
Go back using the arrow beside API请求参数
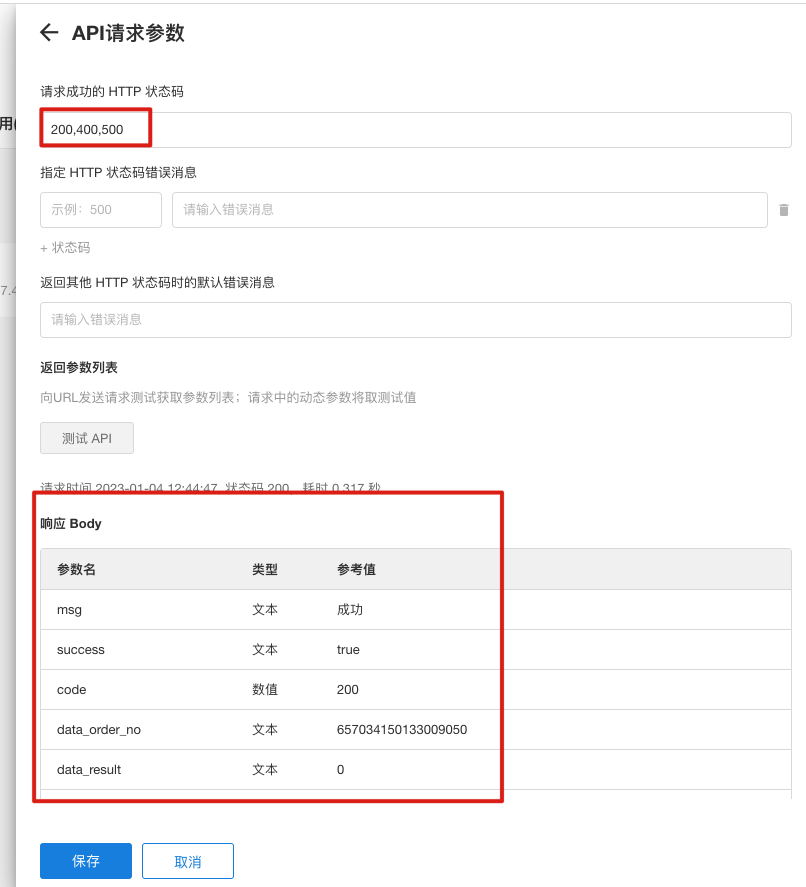tap(49, 32)
